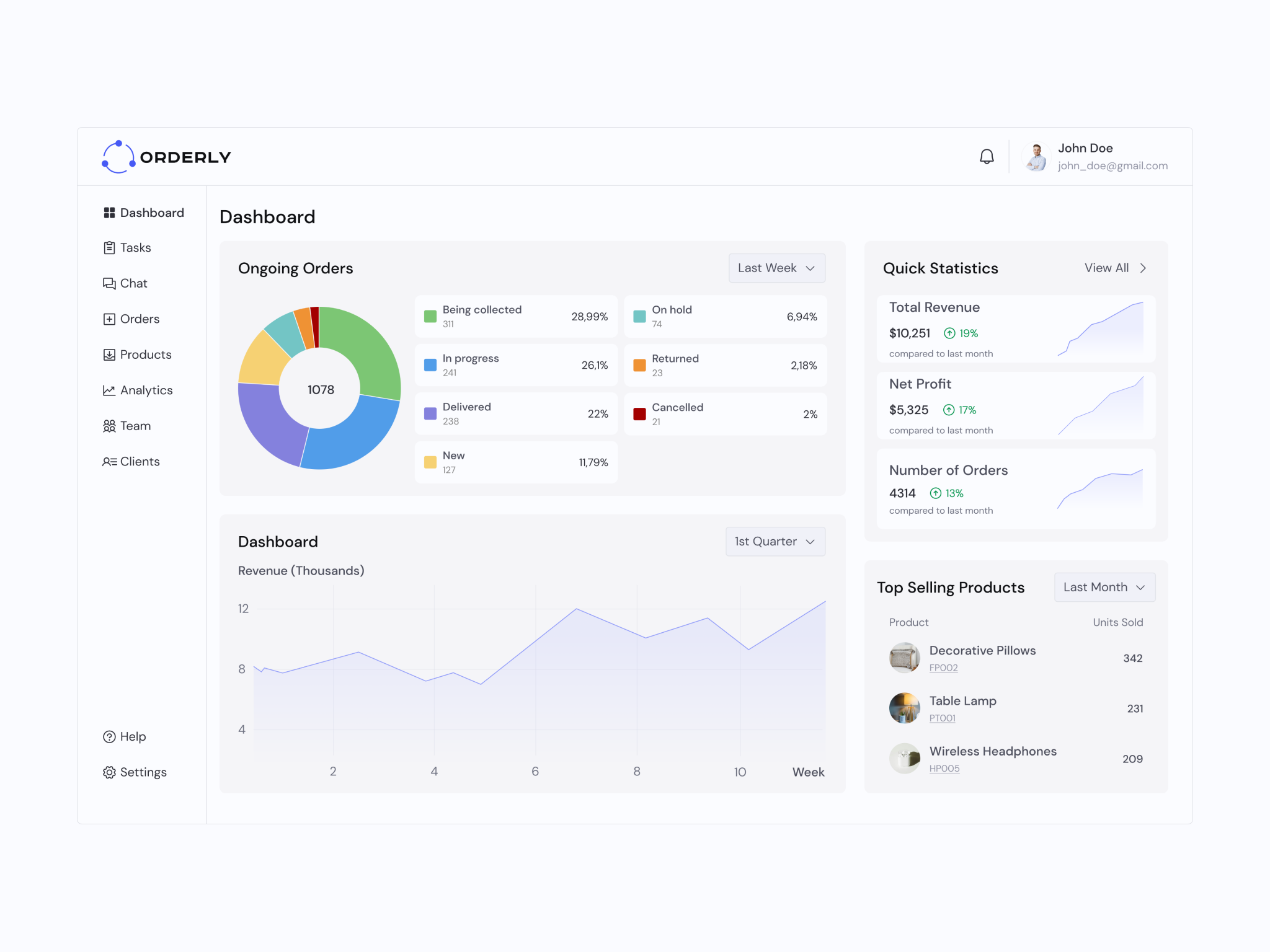
Task: Click the Number of Orders sparkline chart
Action: click(x=1100, y=489)
